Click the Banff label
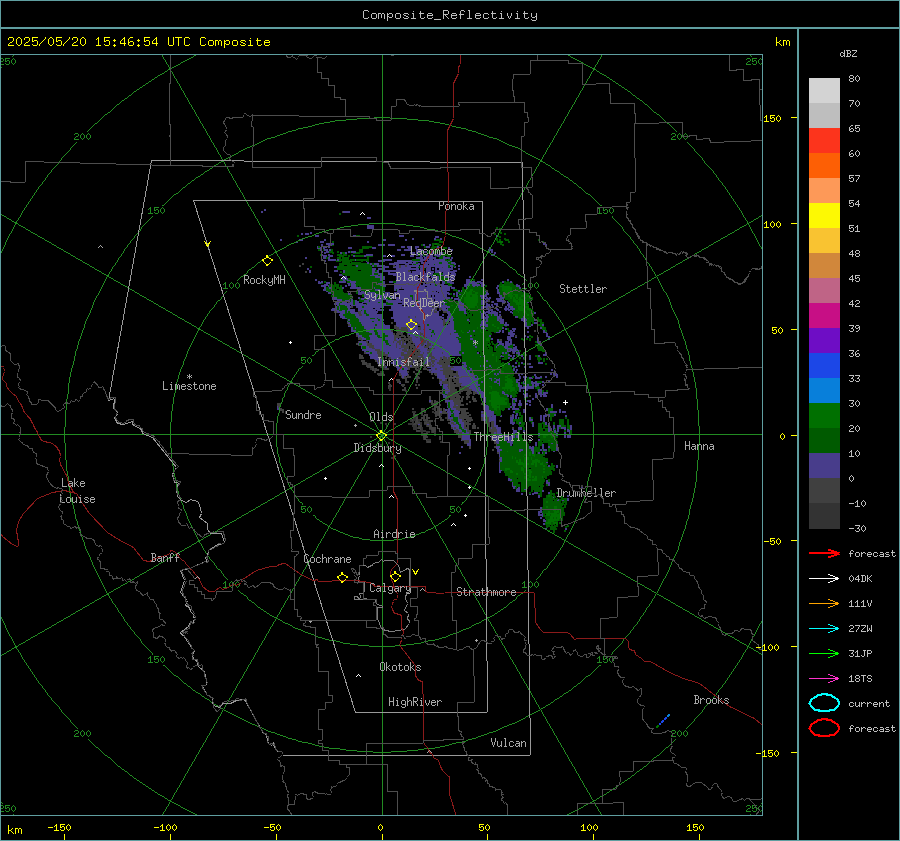This screenshot has height=841, width=900. (165, 558)
